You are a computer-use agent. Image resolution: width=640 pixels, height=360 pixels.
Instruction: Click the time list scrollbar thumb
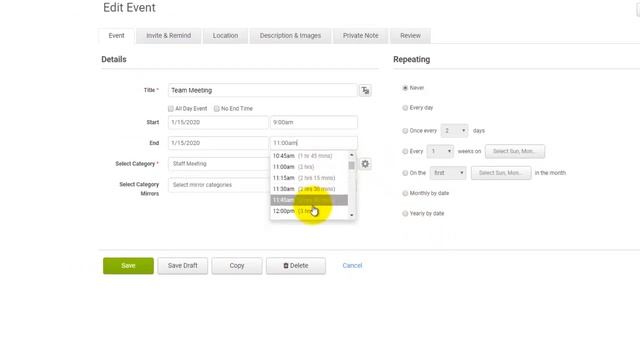tap(351, 165)
